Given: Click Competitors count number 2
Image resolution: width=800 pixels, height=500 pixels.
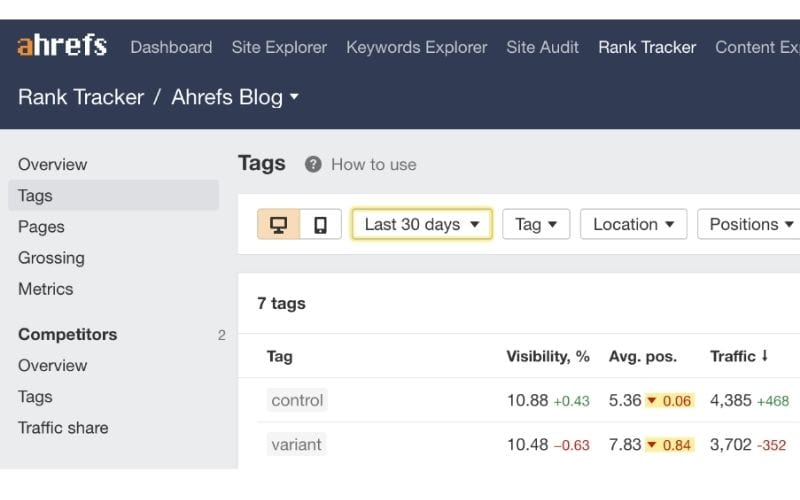Looking at the screenshot, I should click(221, 335).
